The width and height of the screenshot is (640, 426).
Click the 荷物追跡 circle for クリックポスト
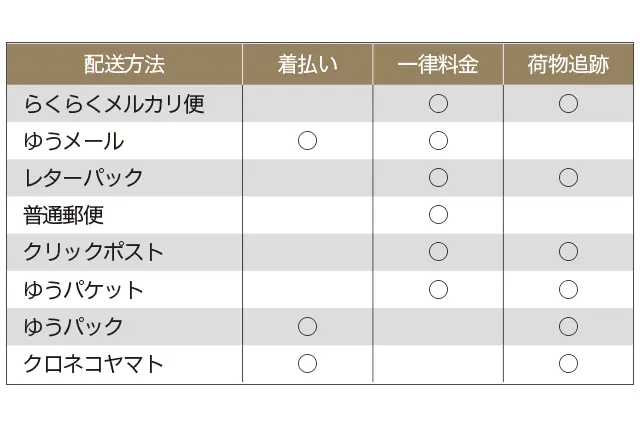coord(568,252)
